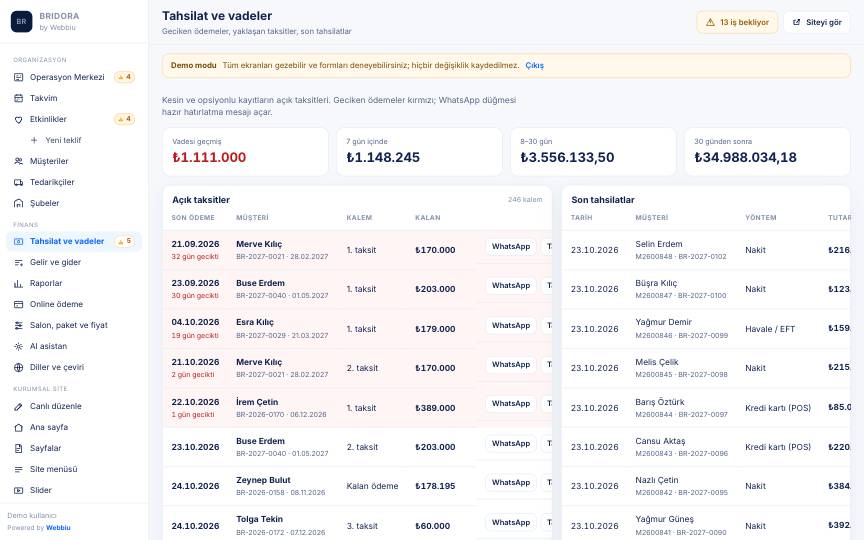Click the Tahsilat ve vadeler badge showing 5
Viewport: 864px width, 540px height.
125,241
